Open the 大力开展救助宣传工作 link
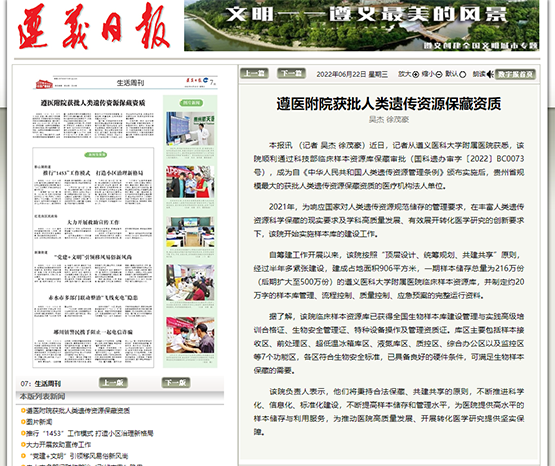 pos(58,444)
